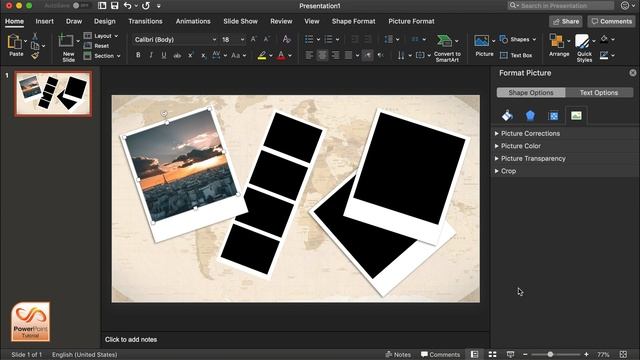Image resolution: width=640 pixels, height=360 pixels.
Task: Click the Search in Presentation field
Action: click(560, 5)
